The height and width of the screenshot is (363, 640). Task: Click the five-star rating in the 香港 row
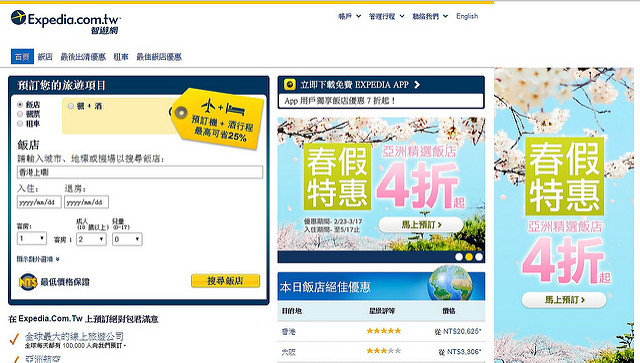pyautogui.click(x=384, y=331)
